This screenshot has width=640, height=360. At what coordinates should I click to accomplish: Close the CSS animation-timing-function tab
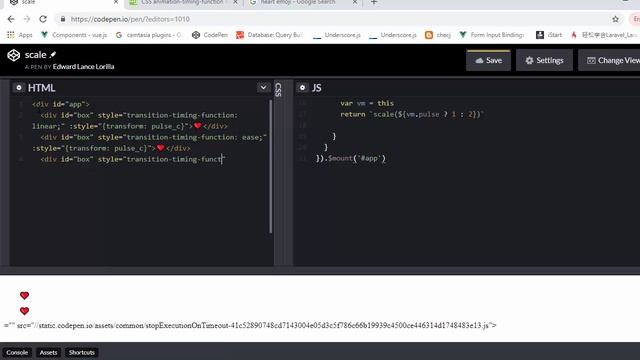coord(235,2)
